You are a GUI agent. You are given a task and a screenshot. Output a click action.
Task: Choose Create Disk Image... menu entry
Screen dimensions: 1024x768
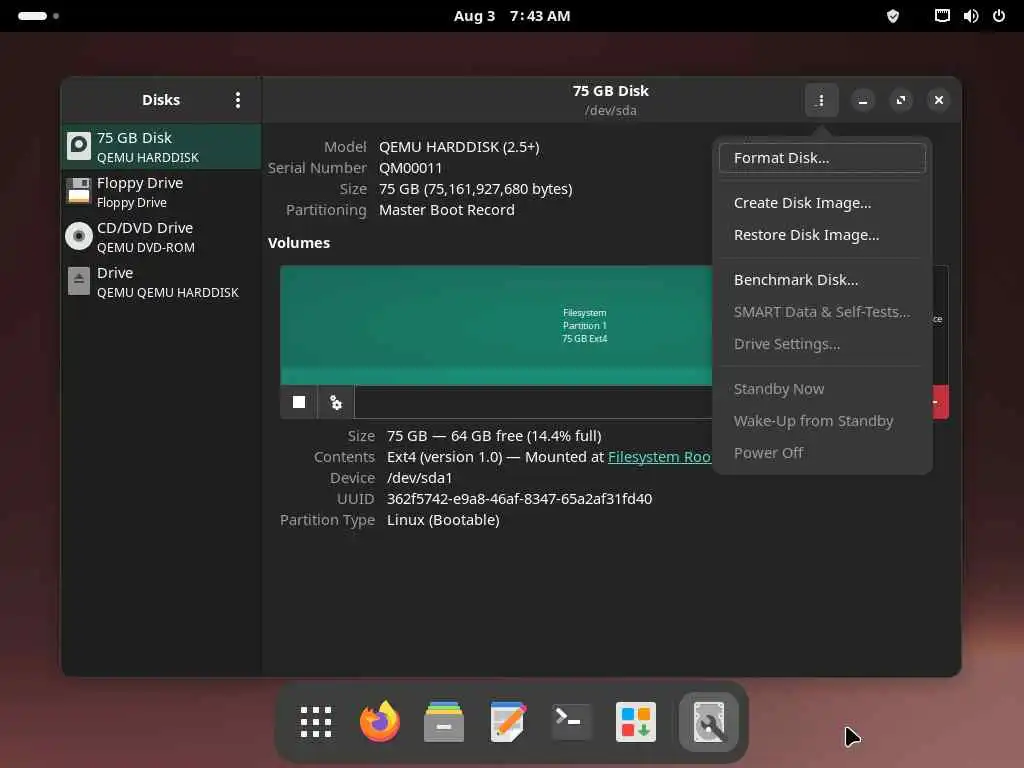pos(822,203)
